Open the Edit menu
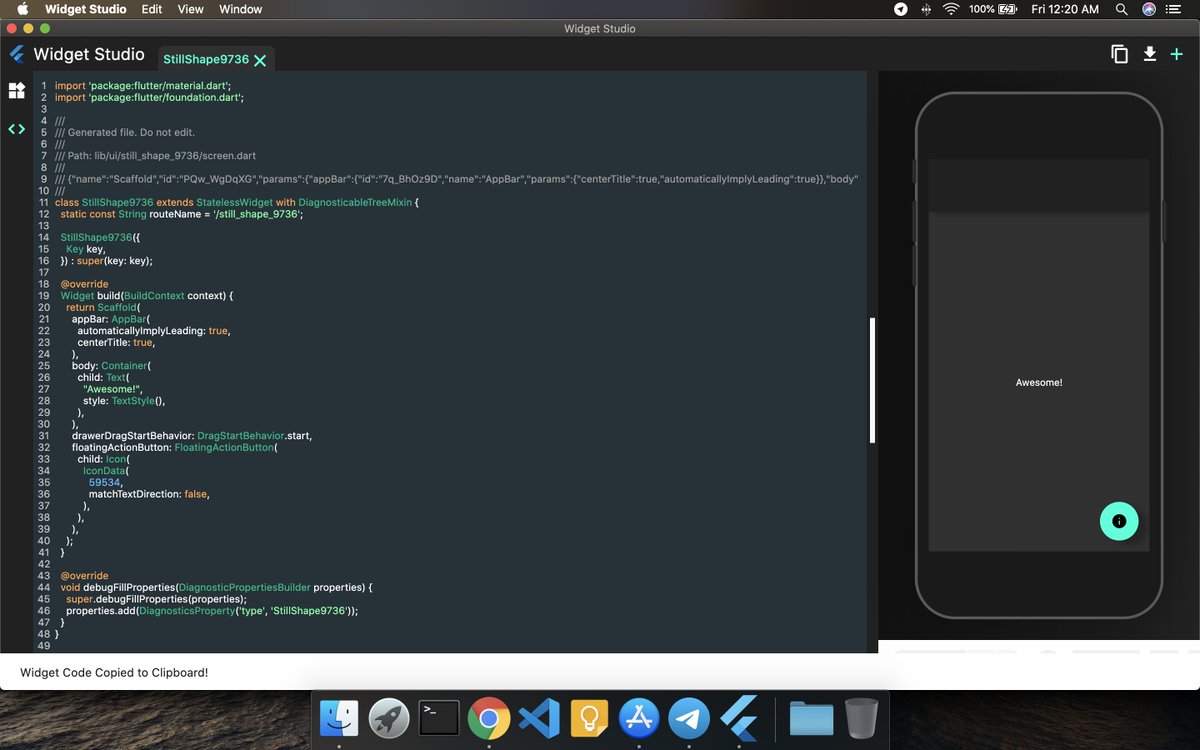The image size is (1200, 750). tap(152, 9)
